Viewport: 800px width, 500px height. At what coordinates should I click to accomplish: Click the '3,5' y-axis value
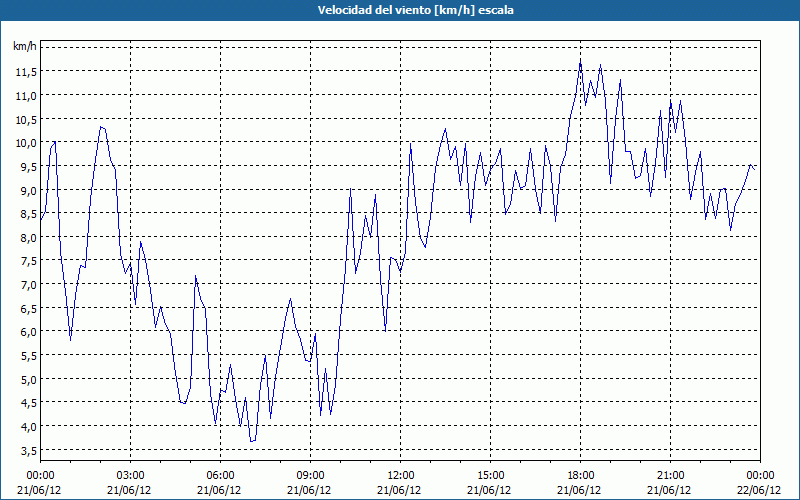(x=28, y=451)
